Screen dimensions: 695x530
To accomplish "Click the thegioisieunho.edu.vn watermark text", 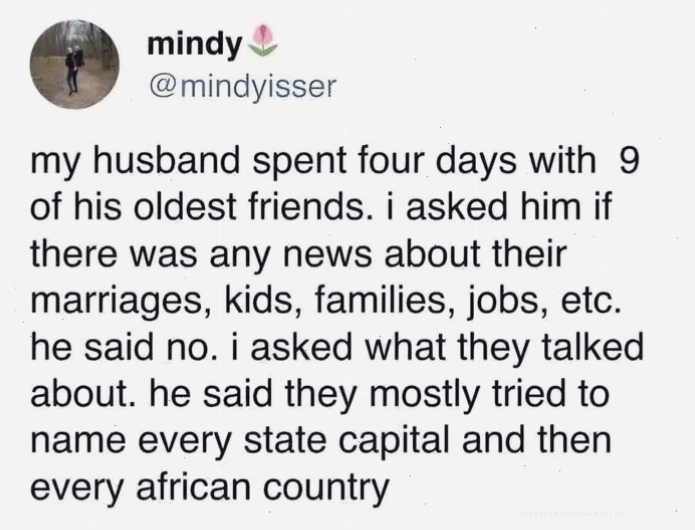I will [x=571, y=513].
